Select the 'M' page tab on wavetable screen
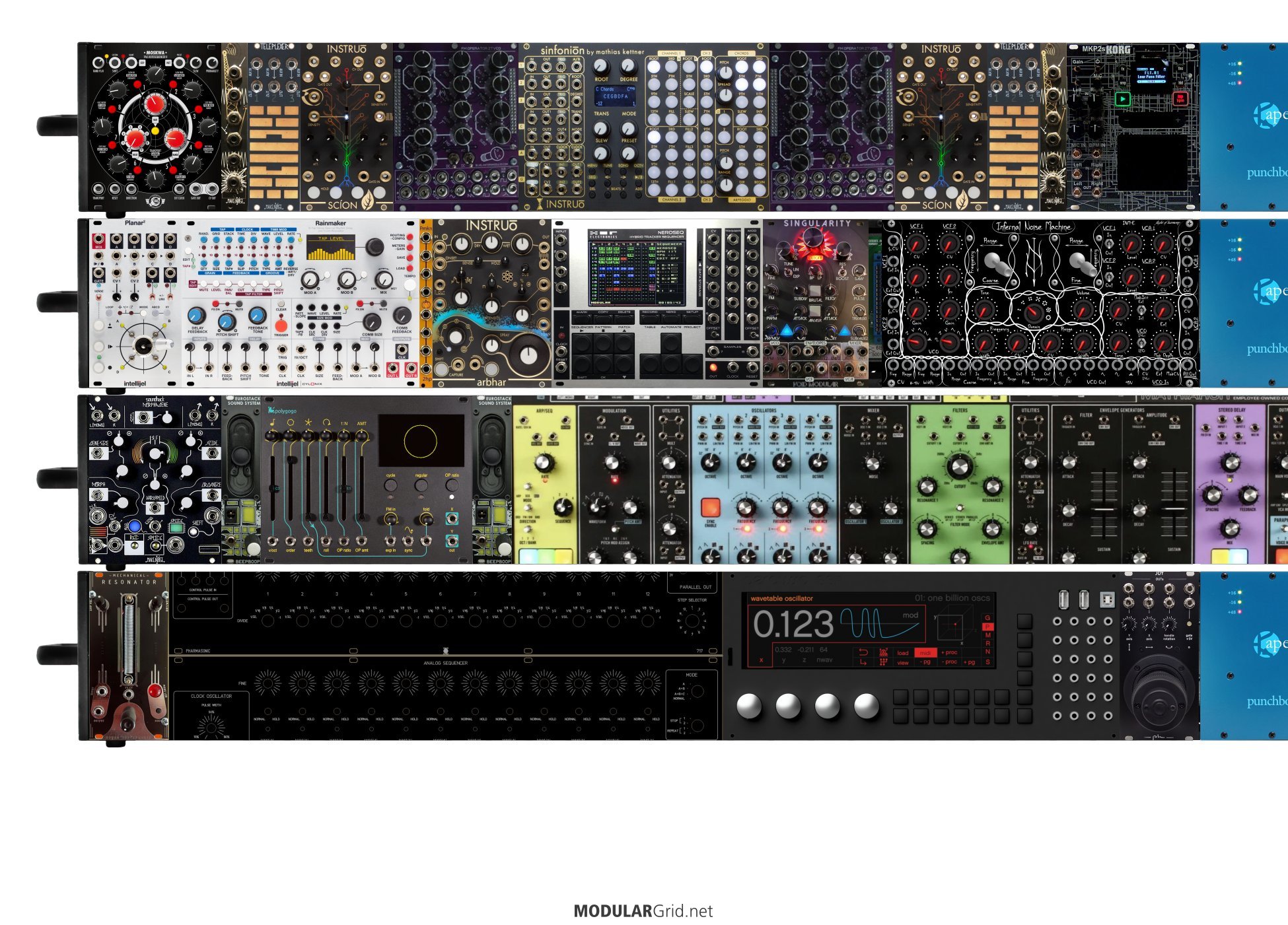This screenshot has height=925, width=1288. (x=987, y=635)
